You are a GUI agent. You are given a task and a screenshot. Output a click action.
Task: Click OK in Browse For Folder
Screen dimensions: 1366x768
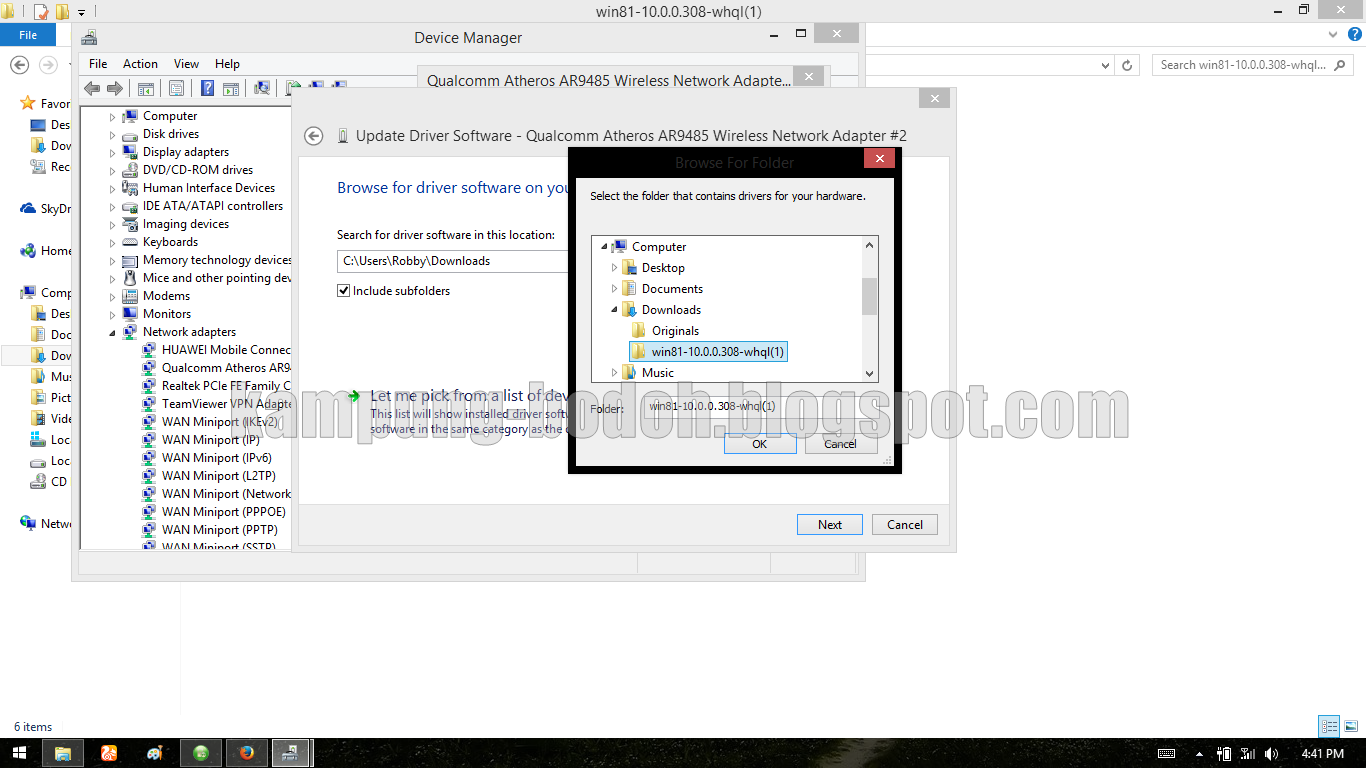[760, 444]
